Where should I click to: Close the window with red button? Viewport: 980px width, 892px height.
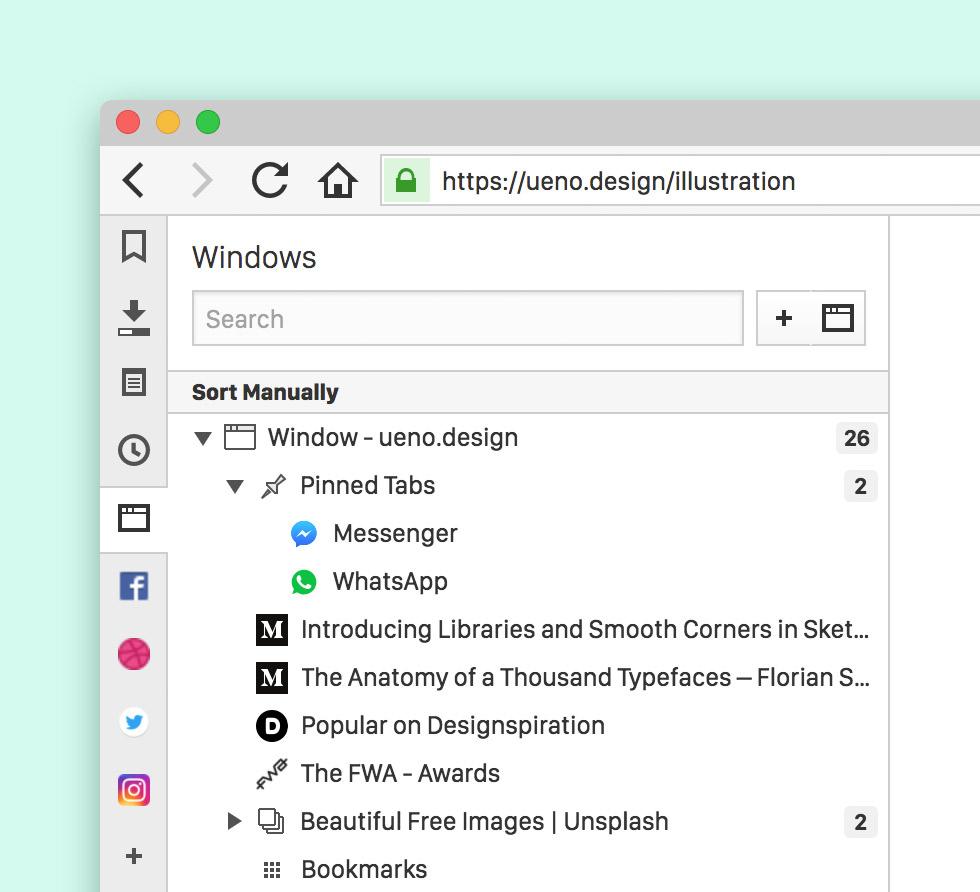tap(128, 122)
